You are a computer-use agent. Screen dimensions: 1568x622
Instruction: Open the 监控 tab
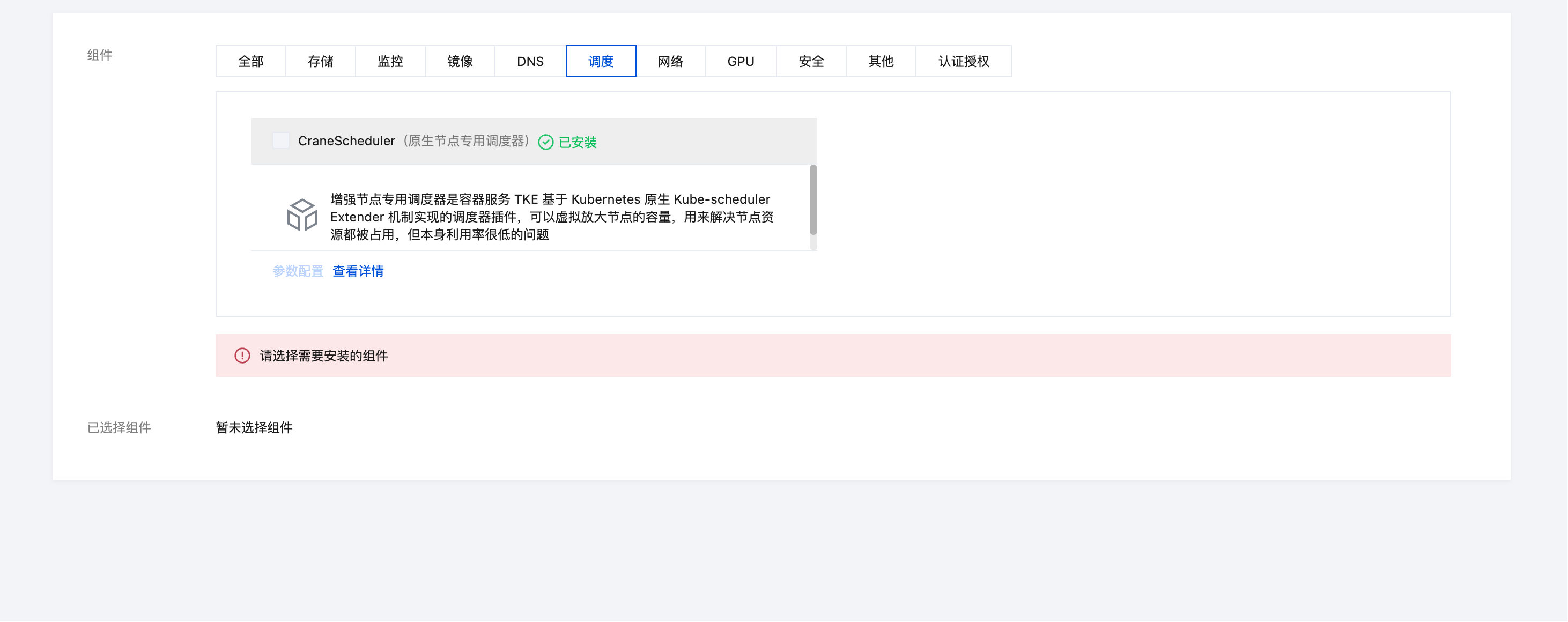click(x=390, y=62)
